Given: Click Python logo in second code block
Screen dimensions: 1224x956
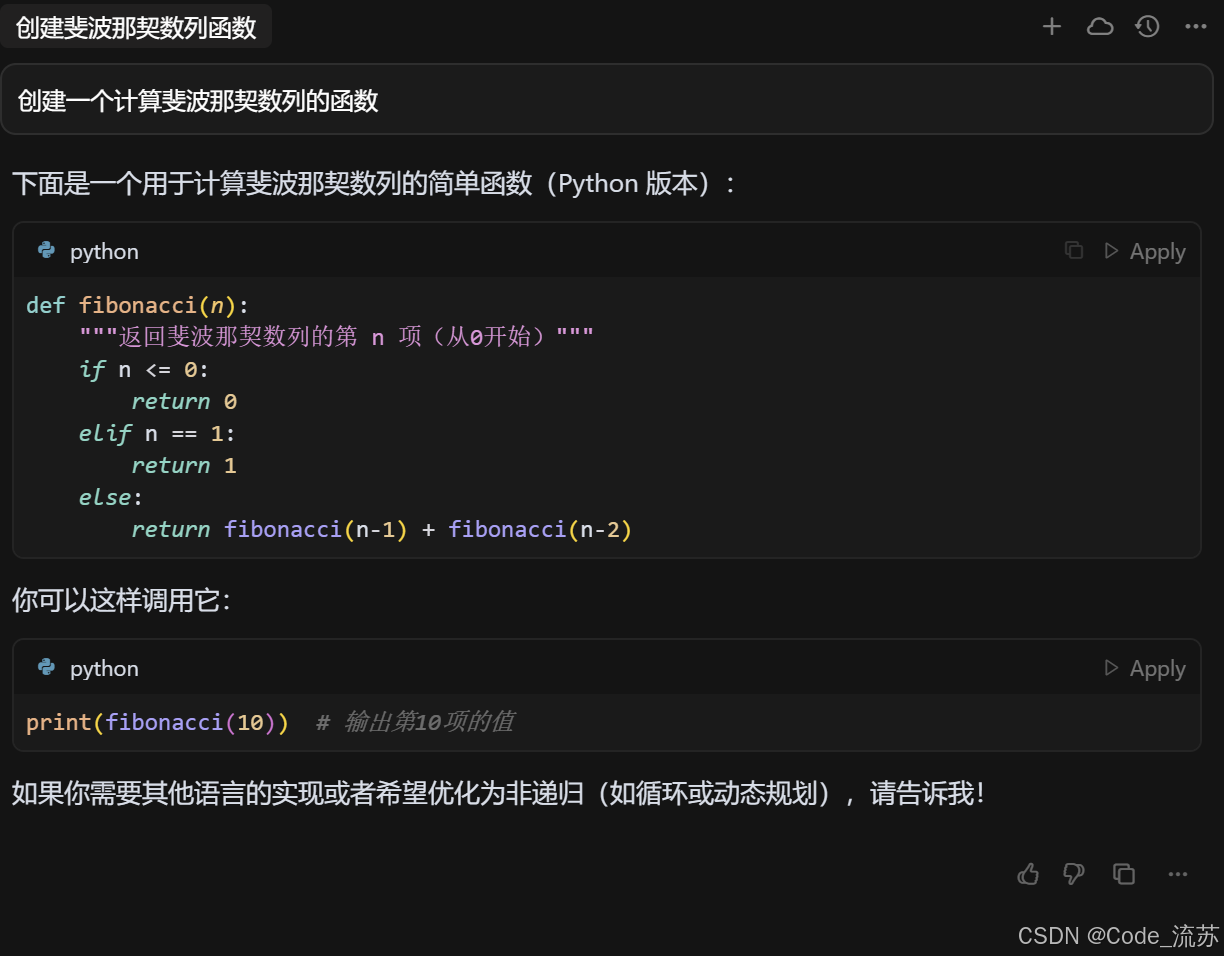Looking at the screenshot, I should (46, 668).
